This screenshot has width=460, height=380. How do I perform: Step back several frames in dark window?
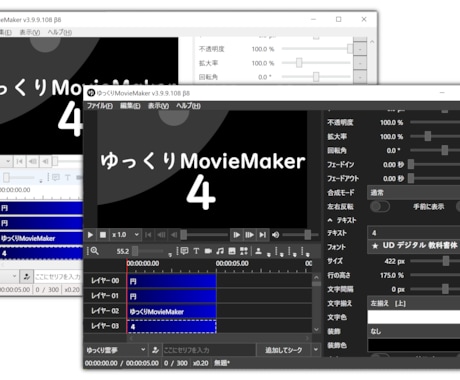click(x=161, y=235)
